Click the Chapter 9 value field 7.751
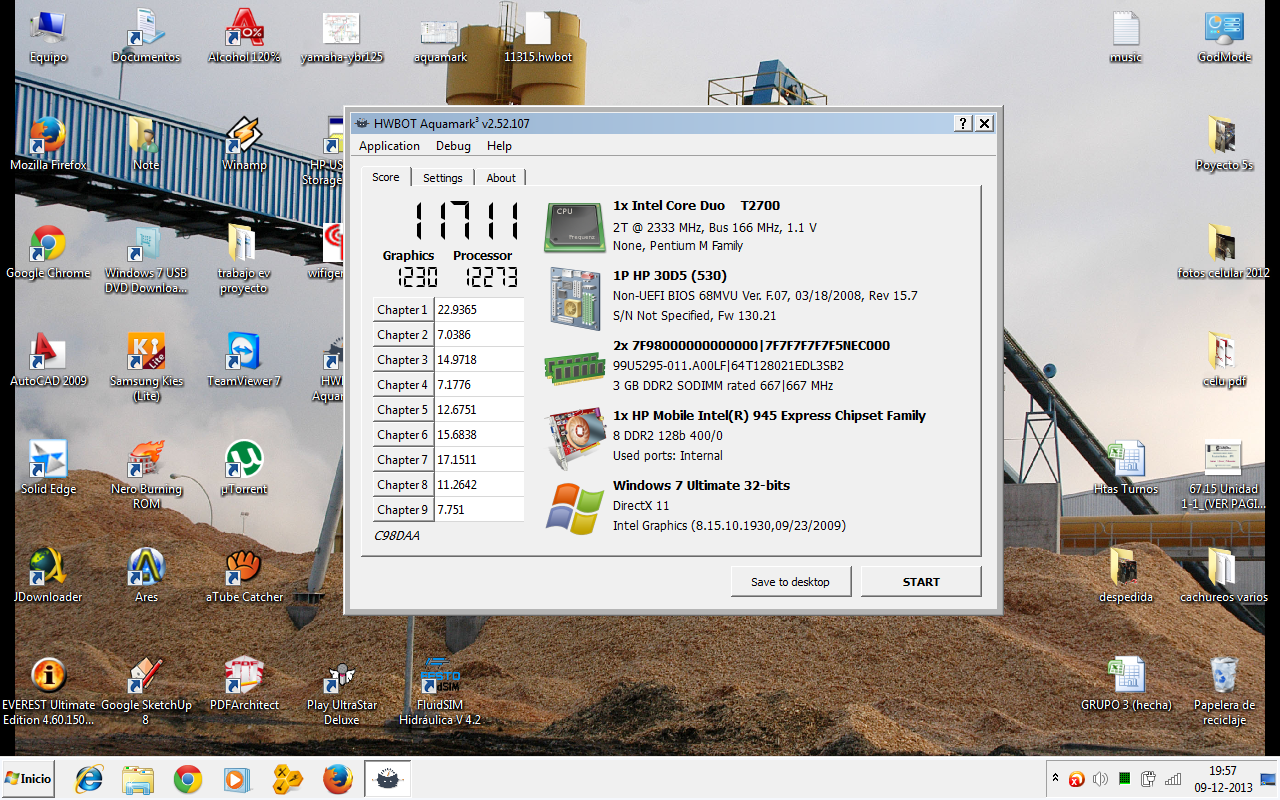 click(479, 510)
